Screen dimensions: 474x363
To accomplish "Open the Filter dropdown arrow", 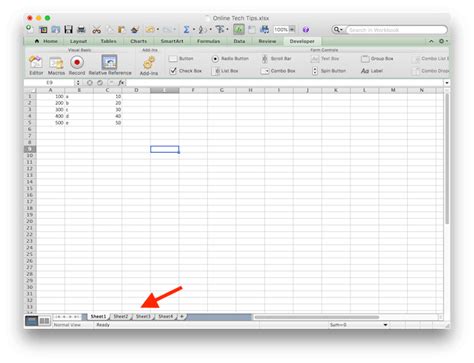I will [227, 30].
